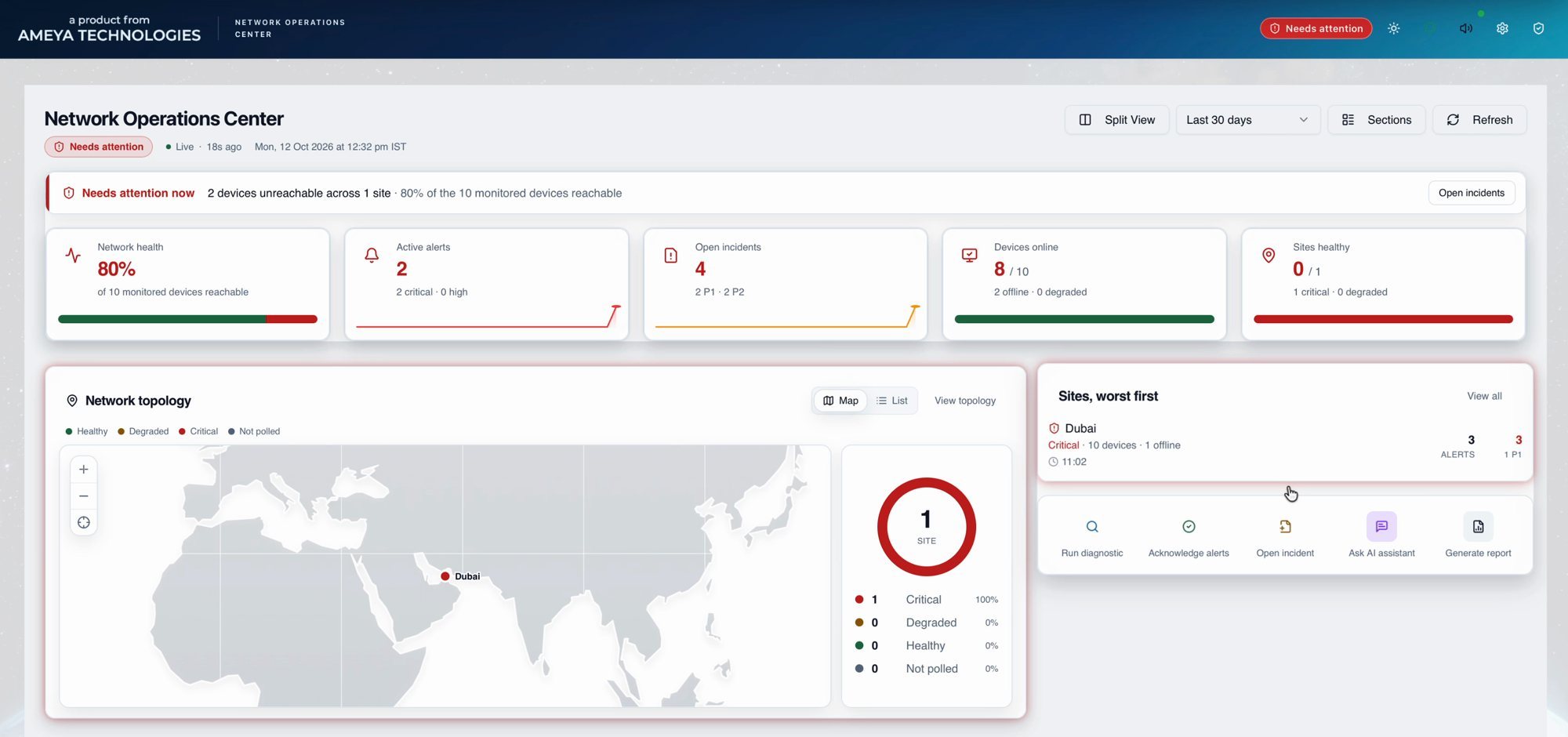The height and width of the screenshot is (737, 1568).
Task: Click the alert shield icon in Needs attention banner
Action: pos(69,193)
